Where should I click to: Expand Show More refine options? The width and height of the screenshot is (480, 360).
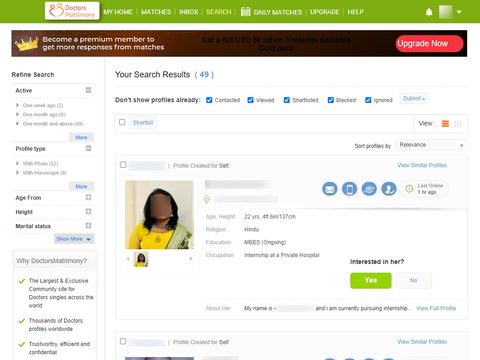74,239
